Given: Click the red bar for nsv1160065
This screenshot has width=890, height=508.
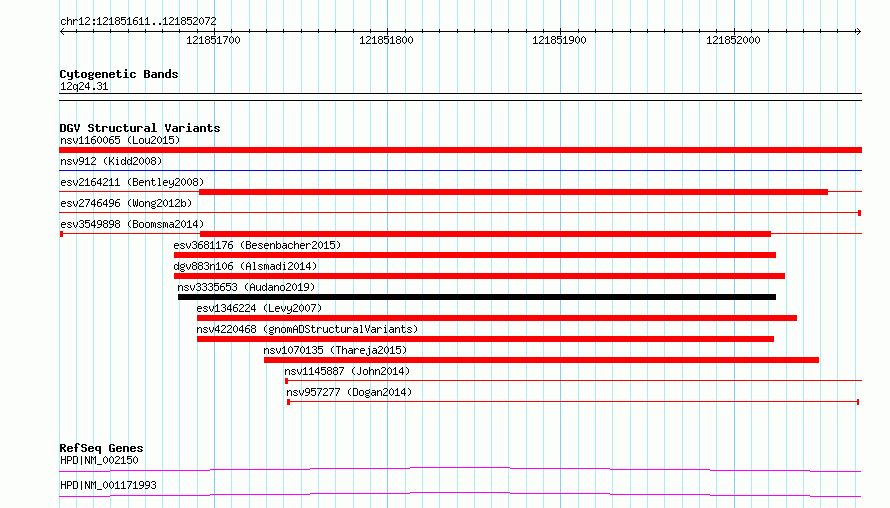Looking at the screenshot, I should [460, 150].
